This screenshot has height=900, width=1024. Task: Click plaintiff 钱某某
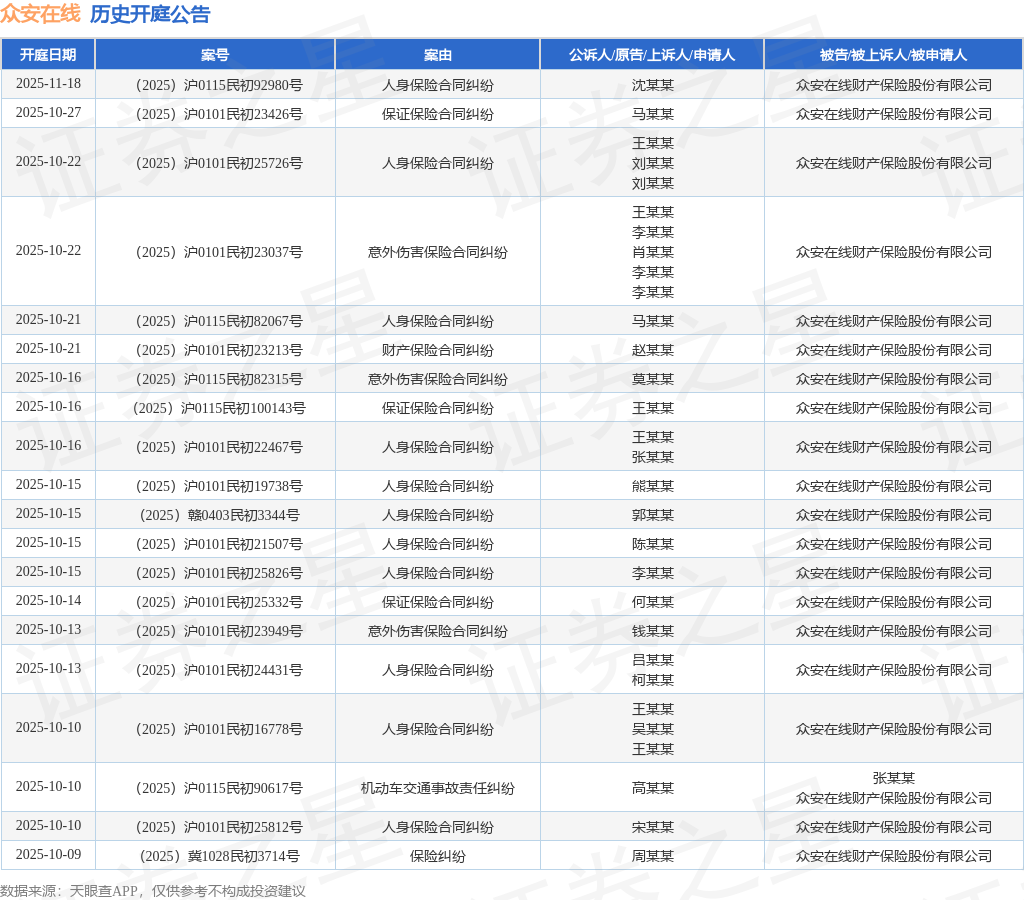(652, 631)
